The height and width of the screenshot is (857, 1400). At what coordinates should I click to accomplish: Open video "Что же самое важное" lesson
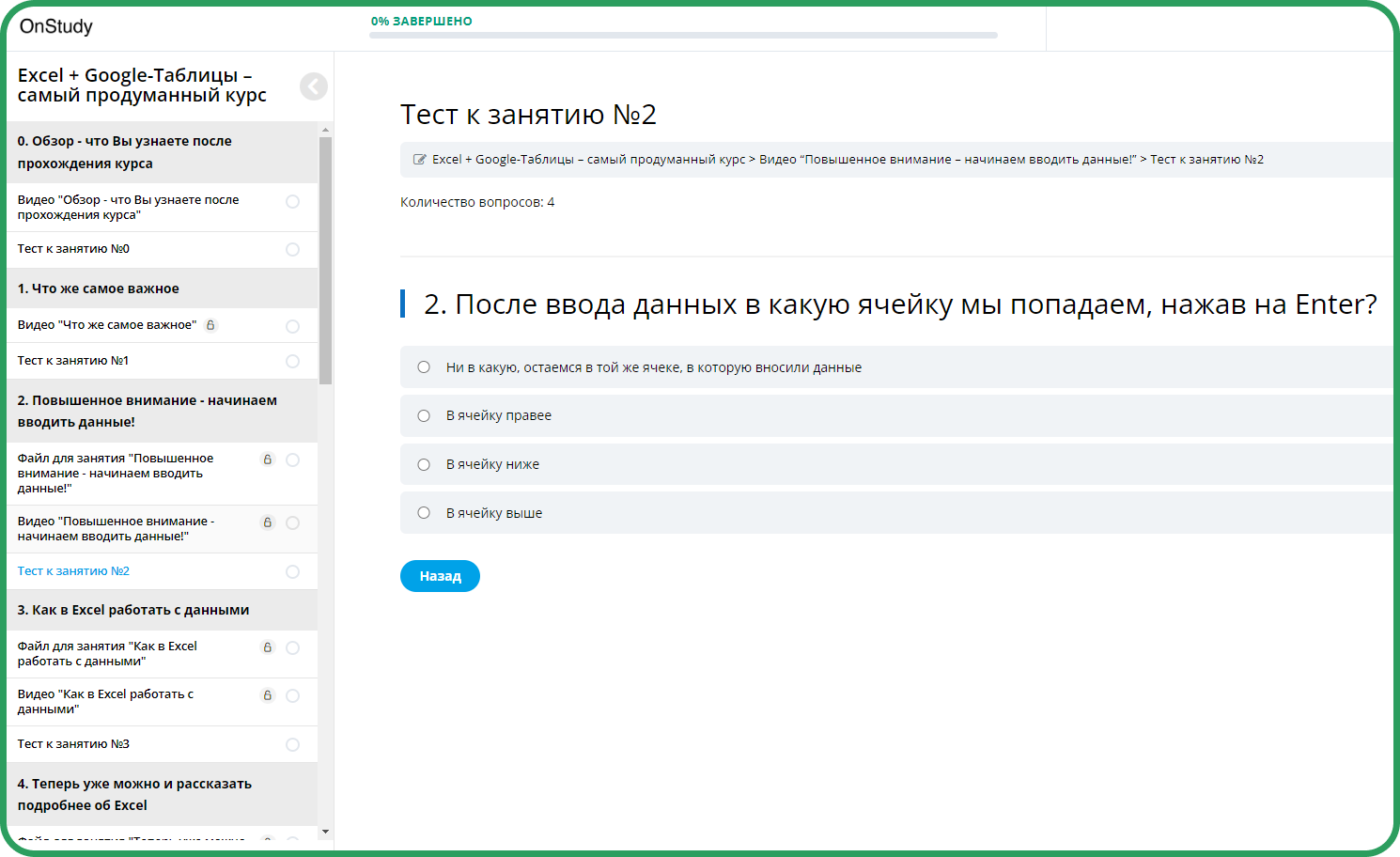coord(107,325)
